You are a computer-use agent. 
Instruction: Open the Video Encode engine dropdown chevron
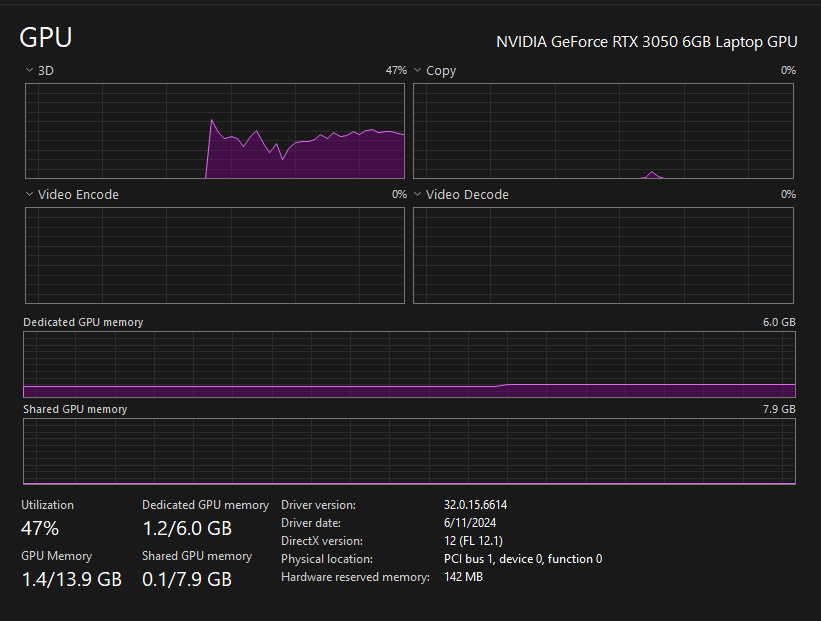(29, 194)
